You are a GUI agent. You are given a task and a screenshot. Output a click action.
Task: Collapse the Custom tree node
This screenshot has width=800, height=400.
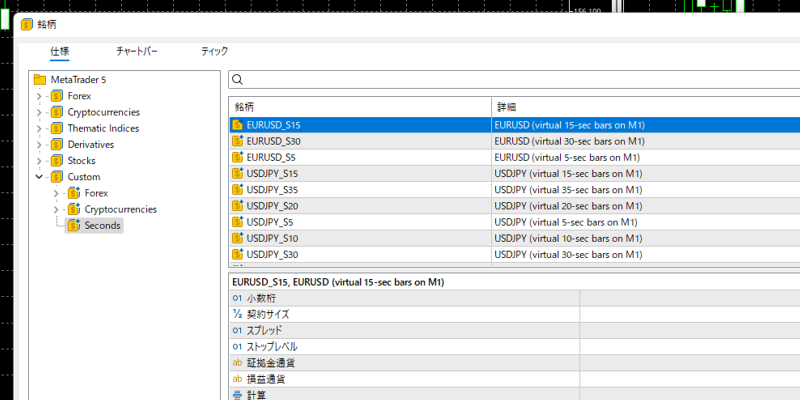[x=39, y=177]
